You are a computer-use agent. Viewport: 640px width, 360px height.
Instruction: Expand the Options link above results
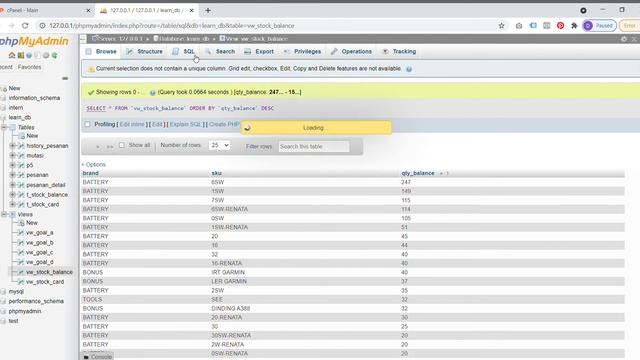tap(93, 164)
